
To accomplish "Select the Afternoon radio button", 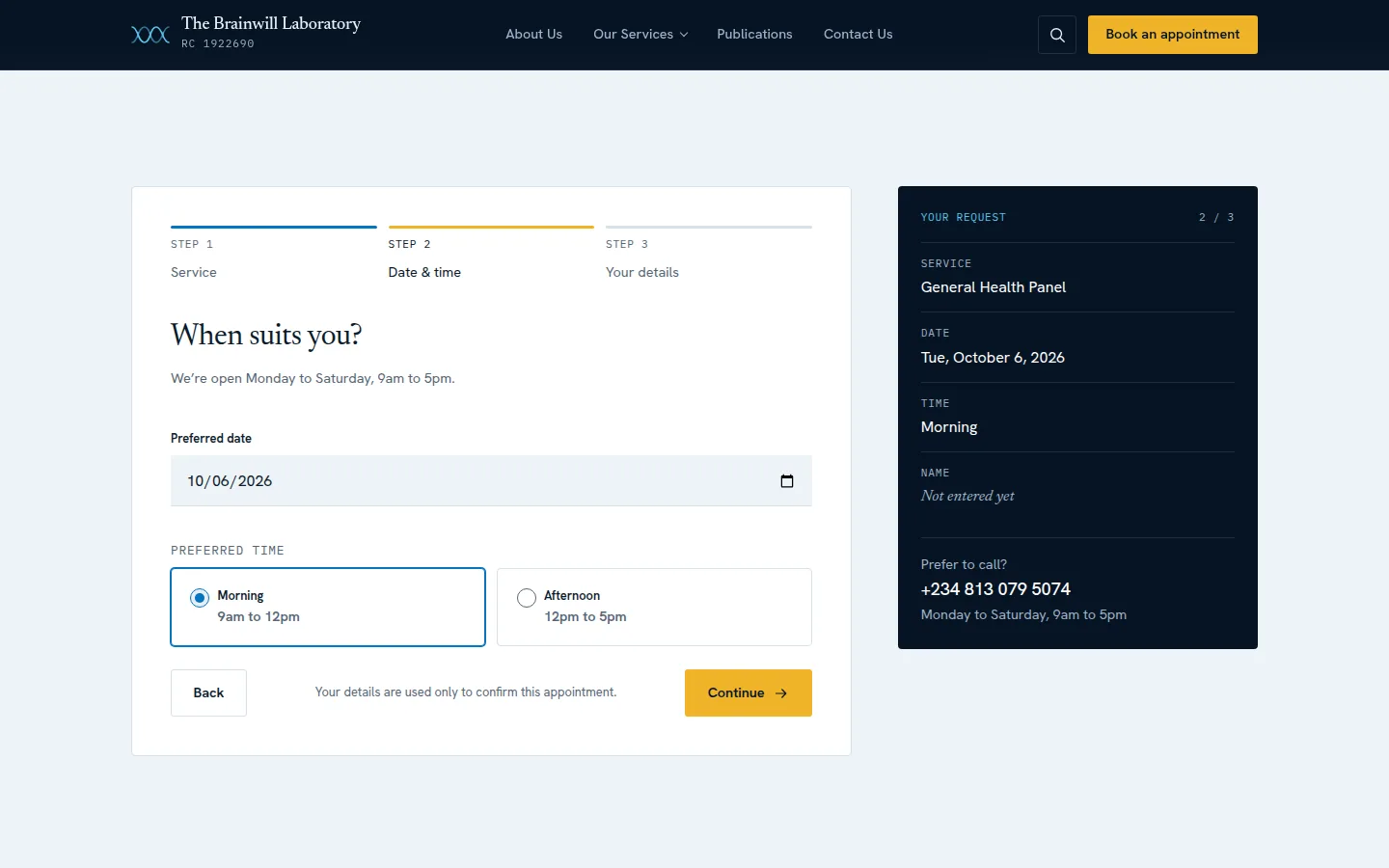I will click(527, 598).
